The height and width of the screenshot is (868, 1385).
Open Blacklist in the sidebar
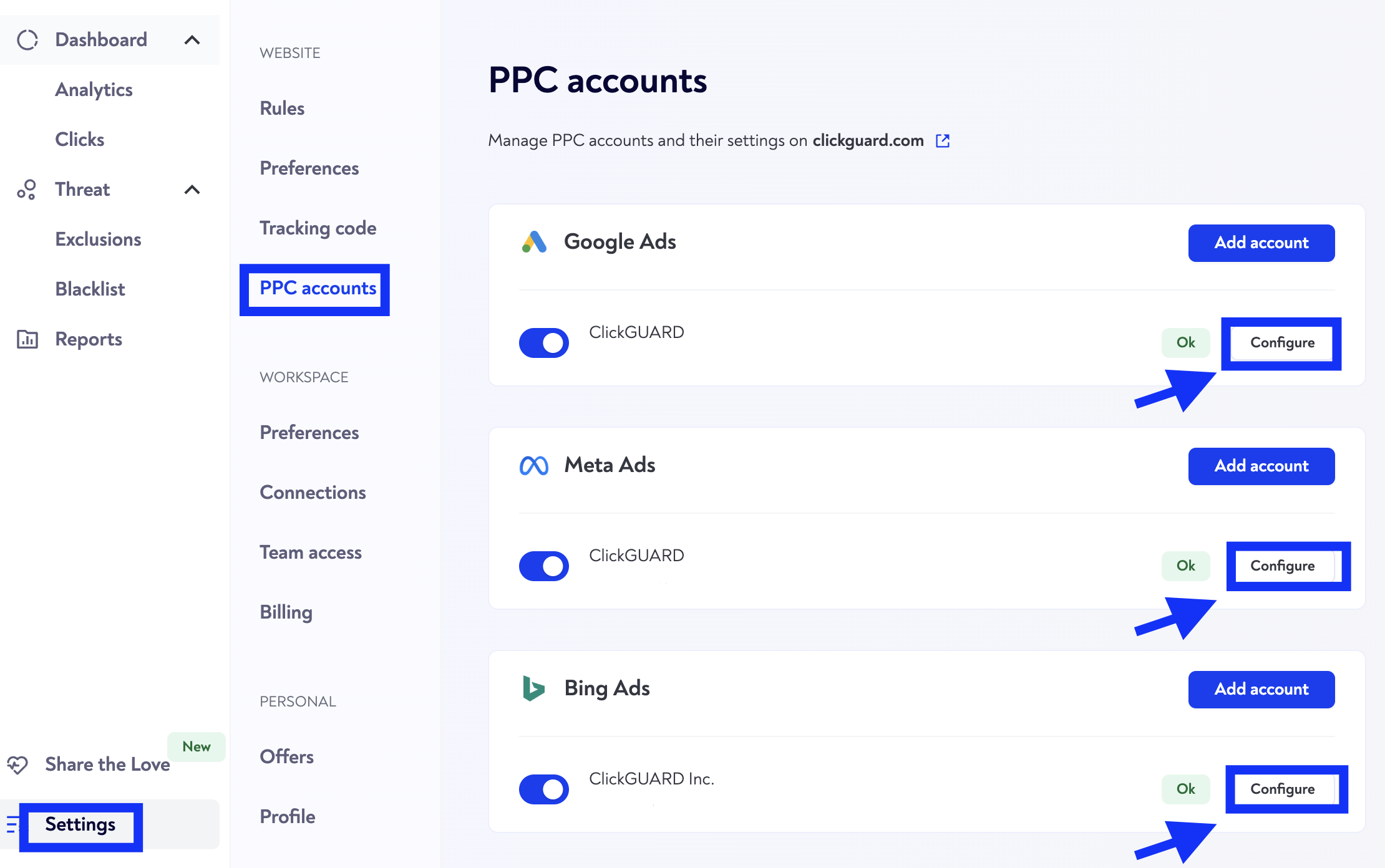click(x=90, y=289)
